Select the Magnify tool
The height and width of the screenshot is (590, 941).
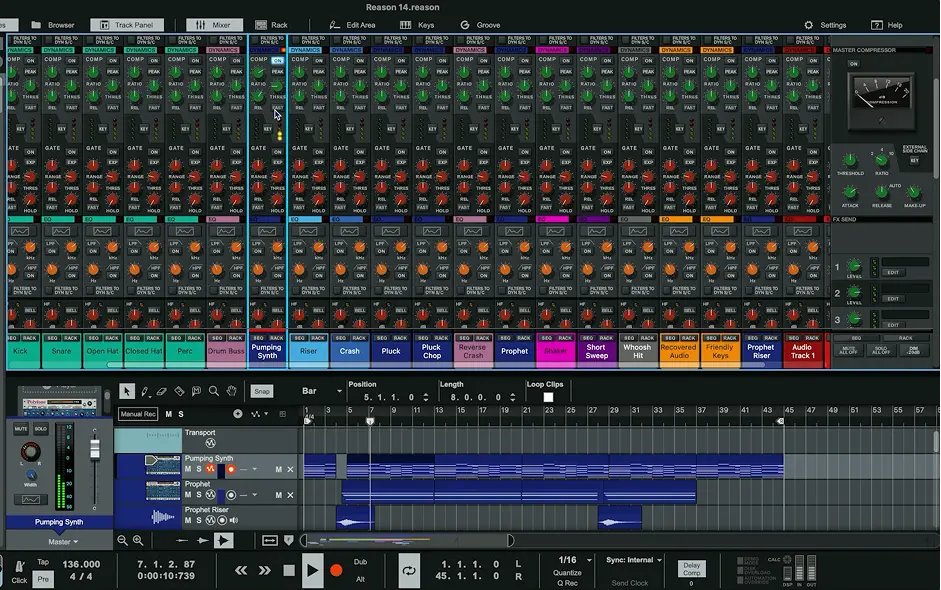(x=214, y=391)
